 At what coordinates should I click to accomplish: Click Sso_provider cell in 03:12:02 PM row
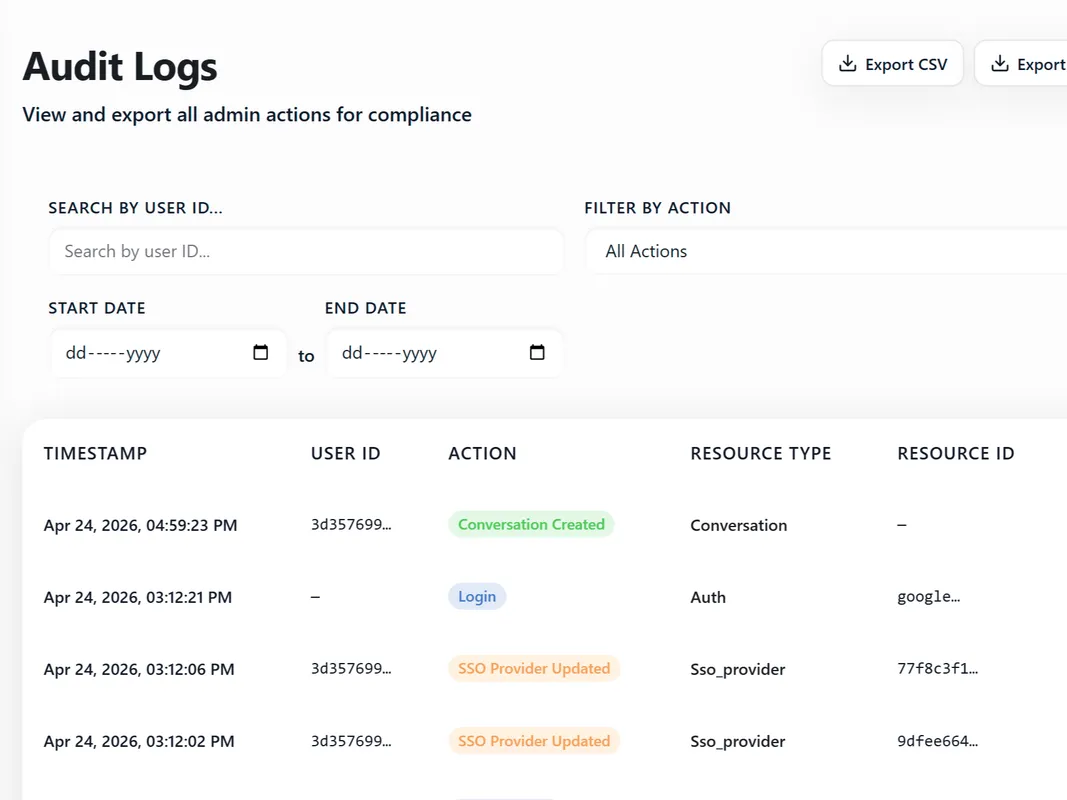click(738, 741)
